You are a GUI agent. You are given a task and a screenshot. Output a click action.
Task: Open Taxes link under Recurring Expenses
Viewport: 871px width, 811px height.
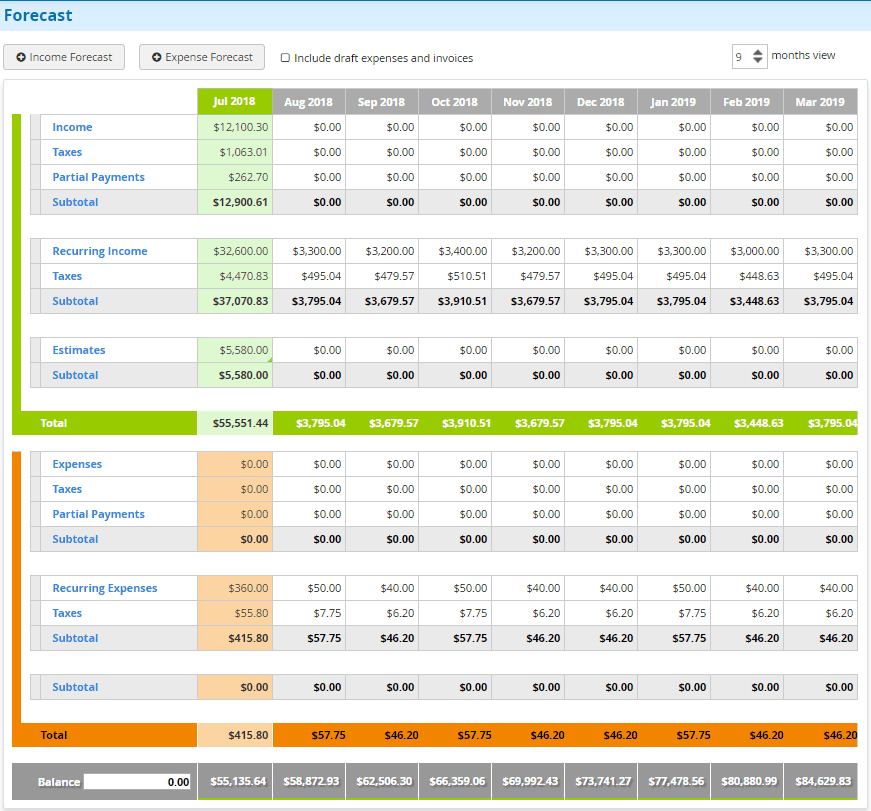tap(67, 613)
